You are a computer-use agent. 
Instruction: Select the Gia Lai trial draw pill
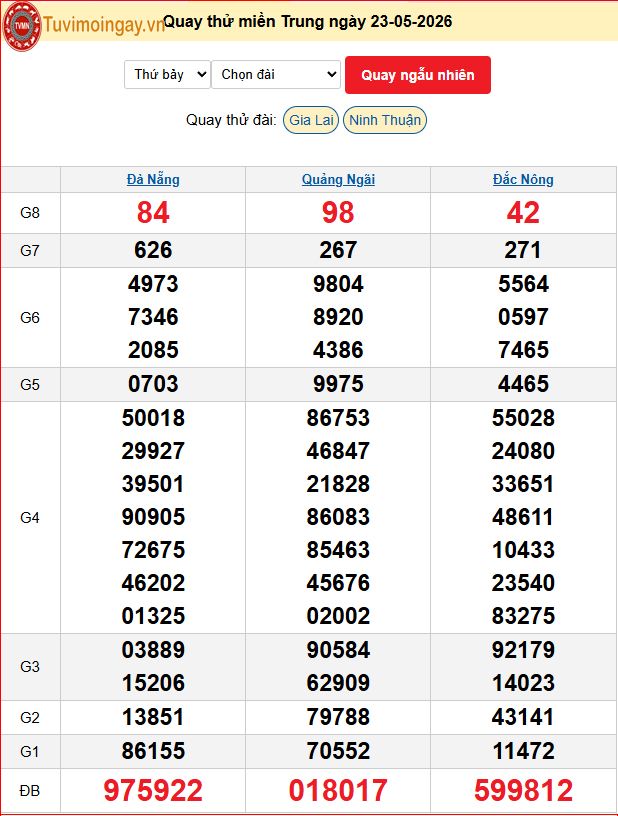click(311, 120)
